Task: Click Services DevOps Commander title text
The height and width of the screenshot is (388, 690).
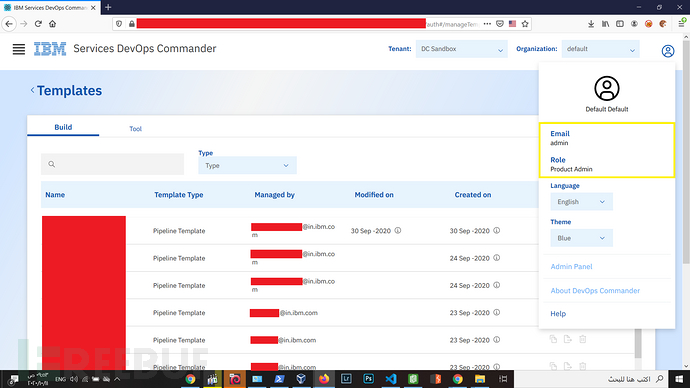Action: point(144,48)
